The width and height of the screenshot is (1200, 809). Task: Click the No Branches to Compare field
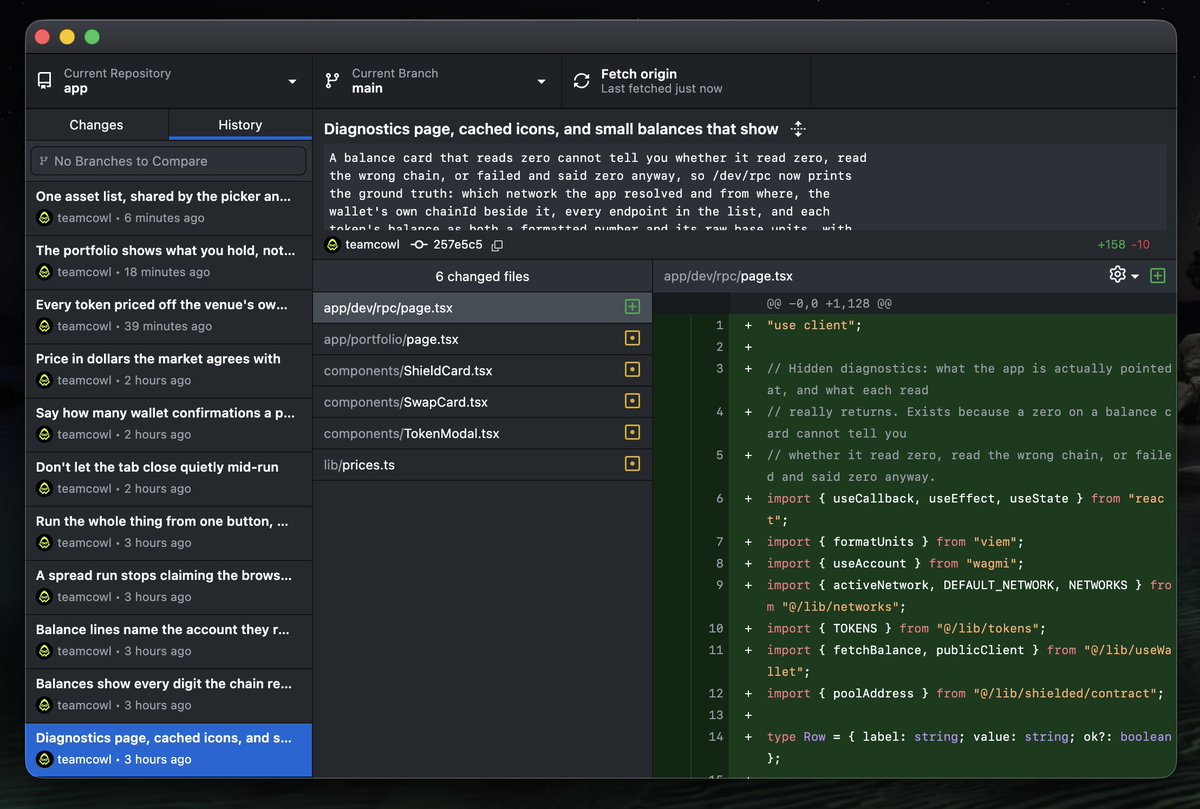coord(169,161)
